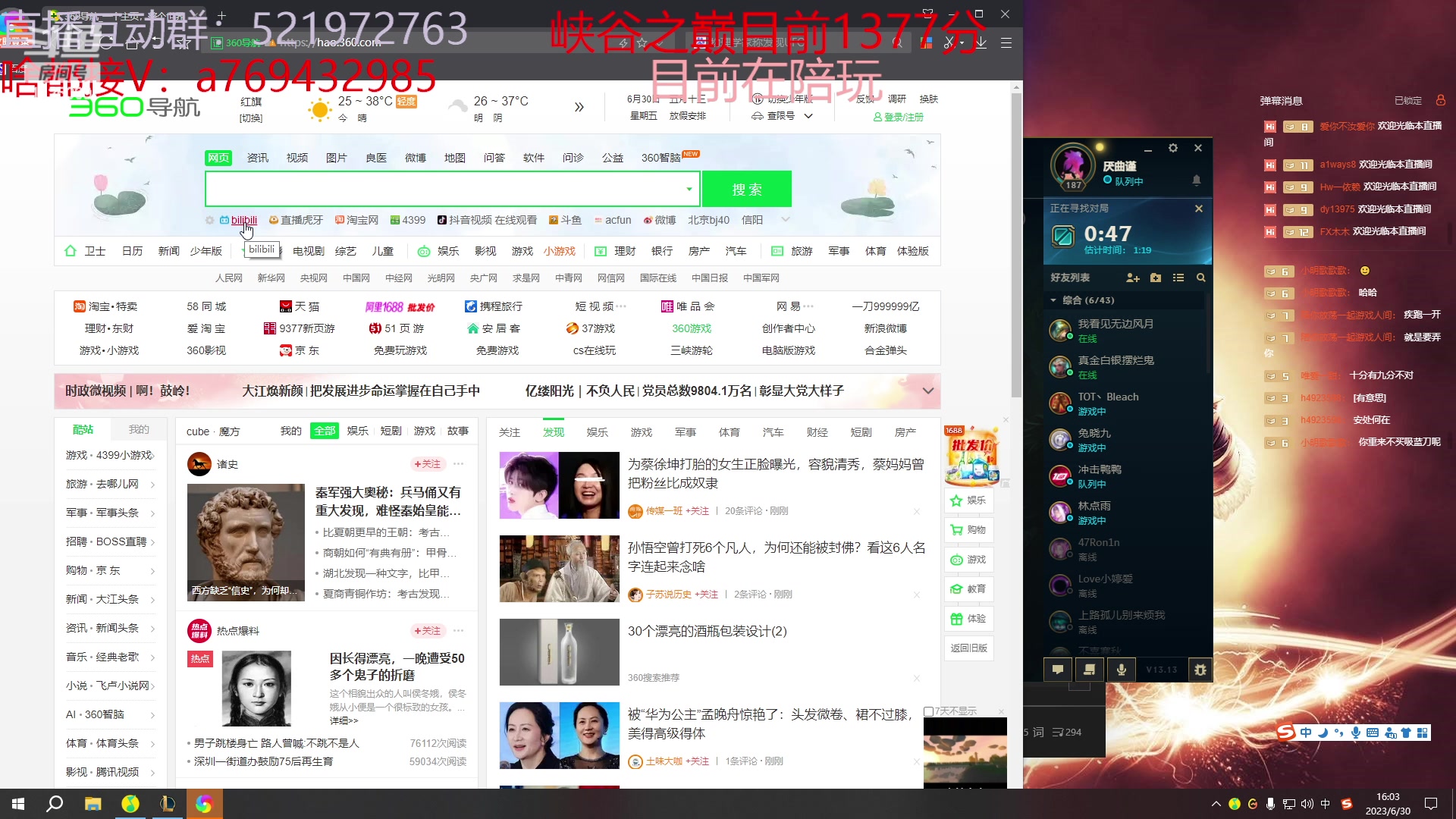Open taskbar search magnifier

click(x=55, y=804)
